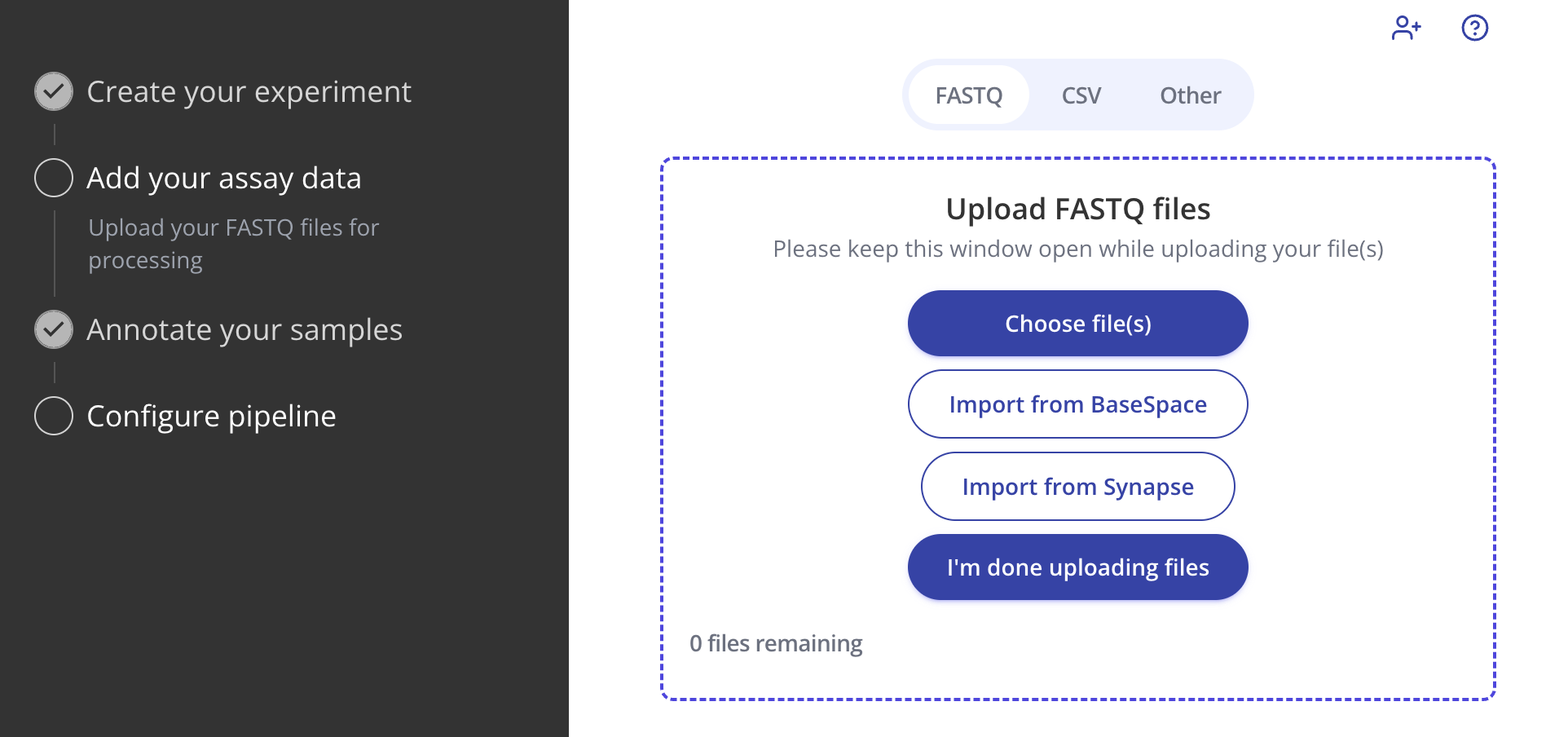Click the Choose file(s) button
The width and height of the screenshot is (1568, 737).
1077,324
